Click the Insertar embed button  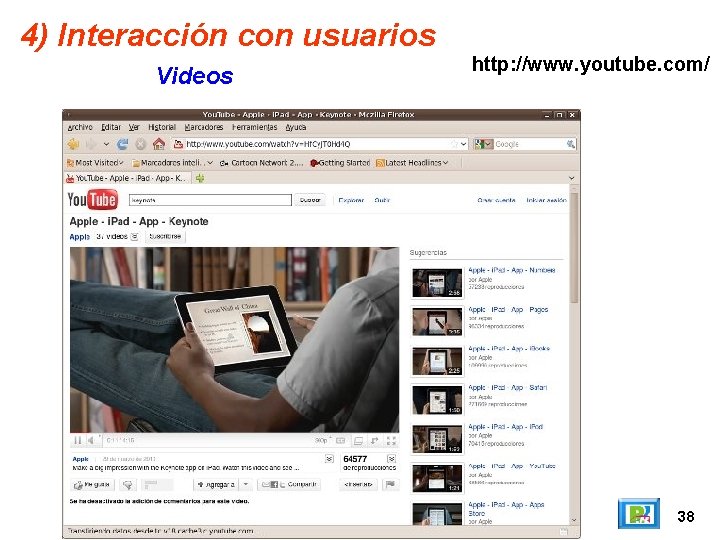pyautogui.click(x=358, y=484)
